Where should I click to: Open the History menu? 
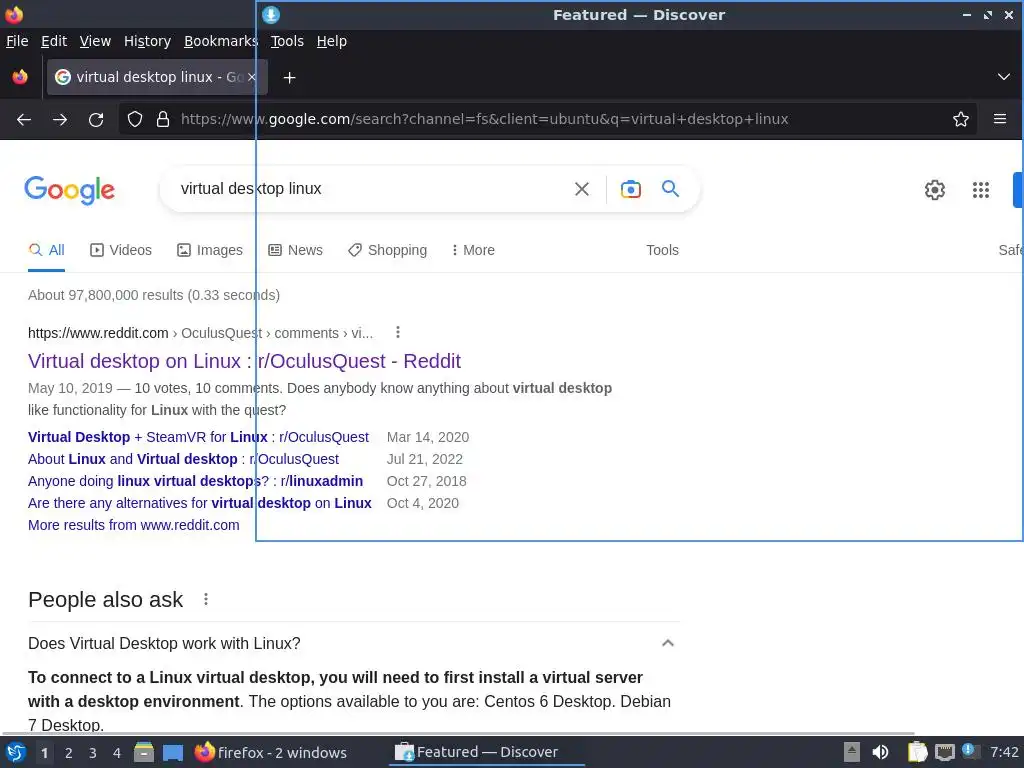[147, 41]
